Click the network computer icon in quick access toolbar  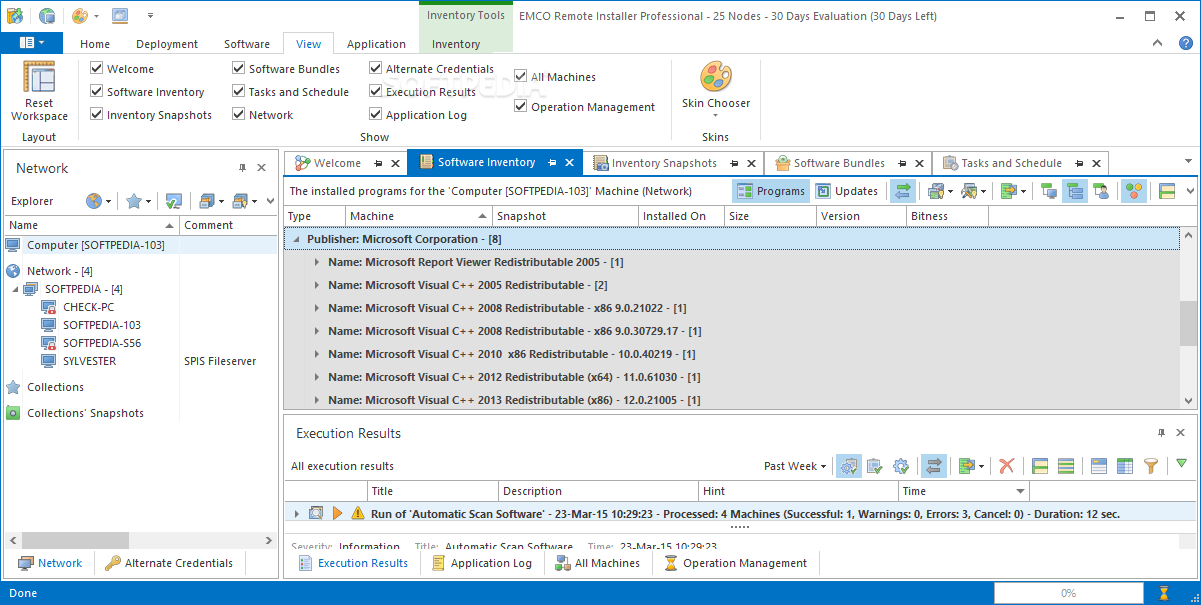(47, 16)
